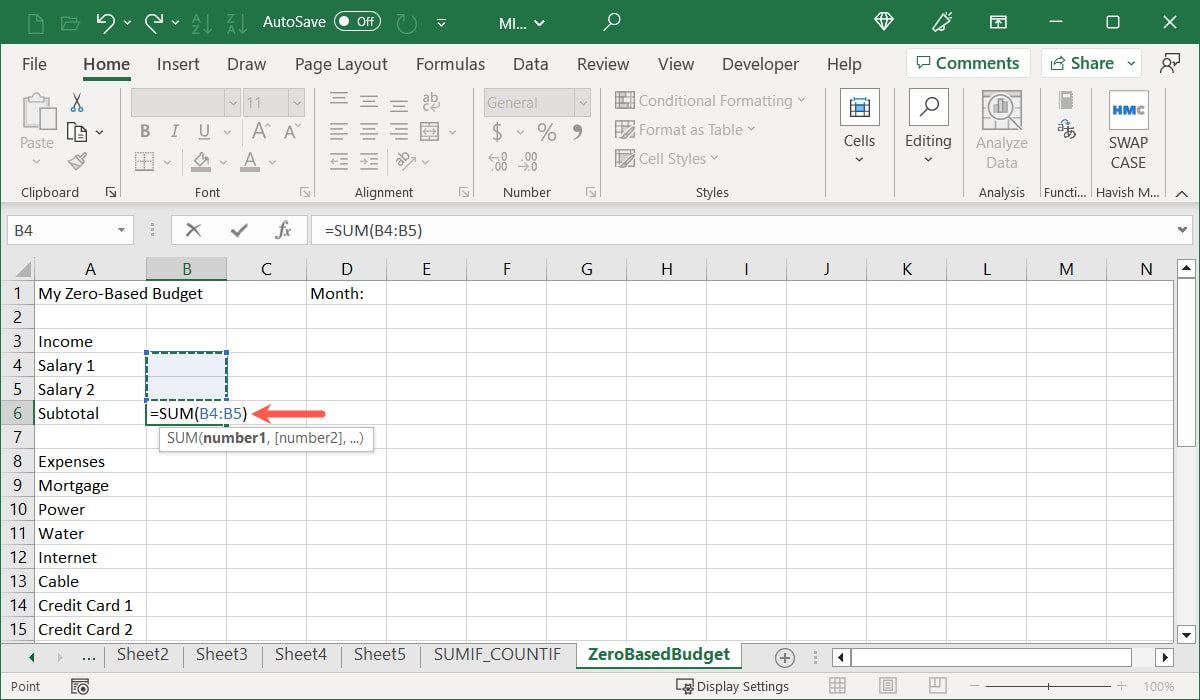Apply Percent Style formatting
The width and height of the screenshot is (1200, 700).
(x=546, y=131)
